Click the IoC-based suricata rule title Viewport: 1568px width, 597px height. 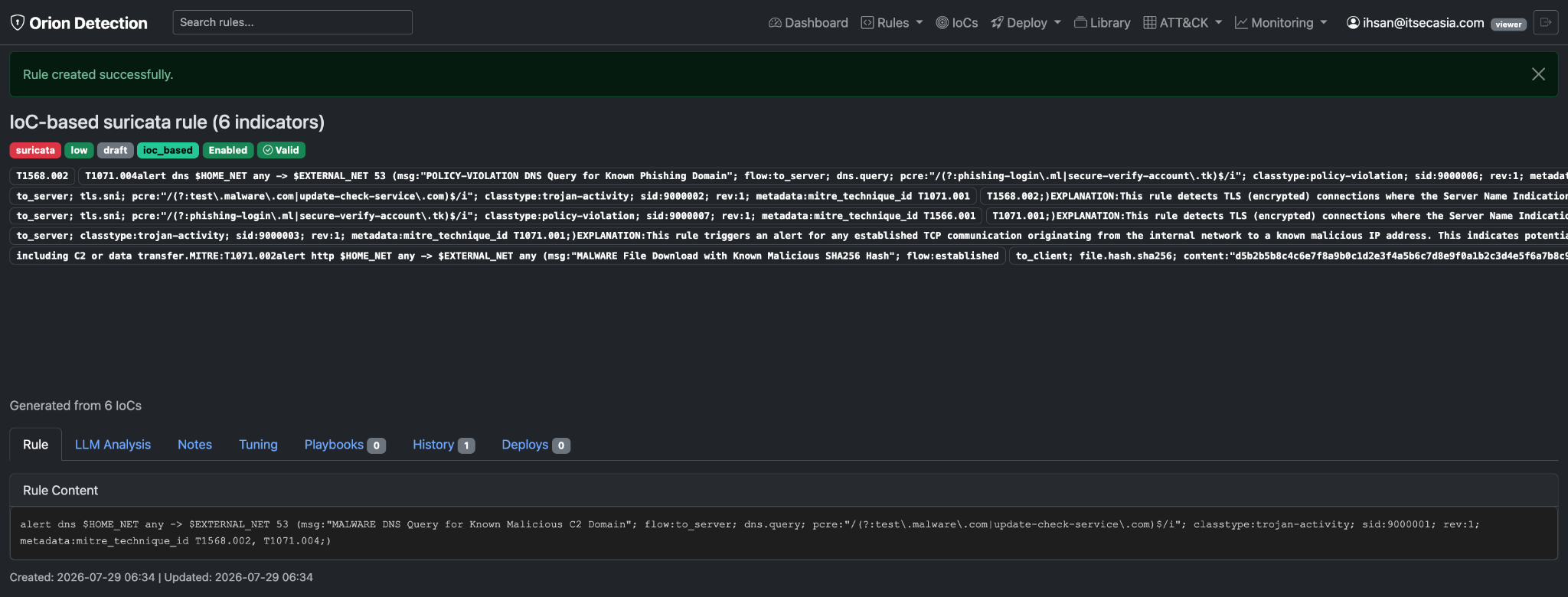click(167, 122)
